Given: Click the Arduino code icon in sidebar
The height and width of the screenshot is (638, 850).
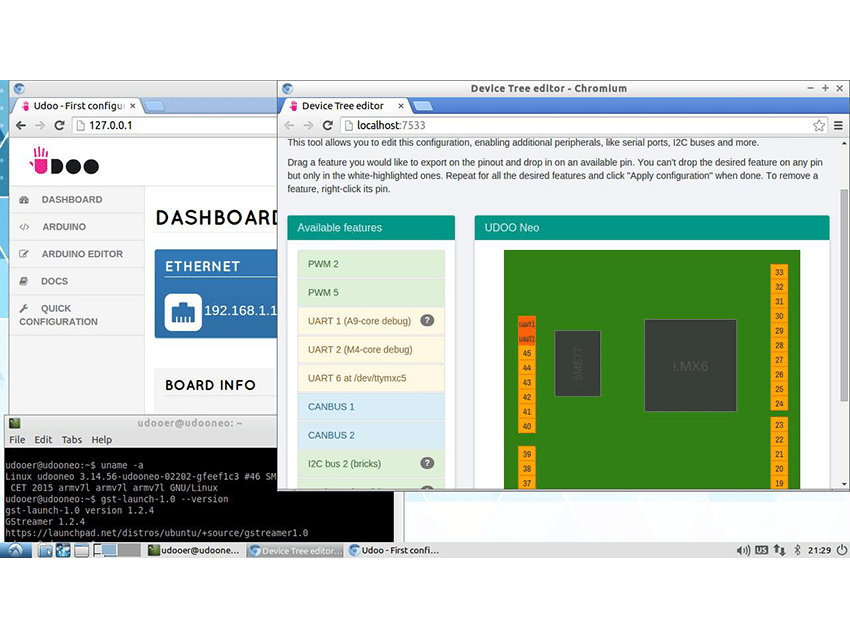Looking at the screenshot, I should (x=24, y=227).
